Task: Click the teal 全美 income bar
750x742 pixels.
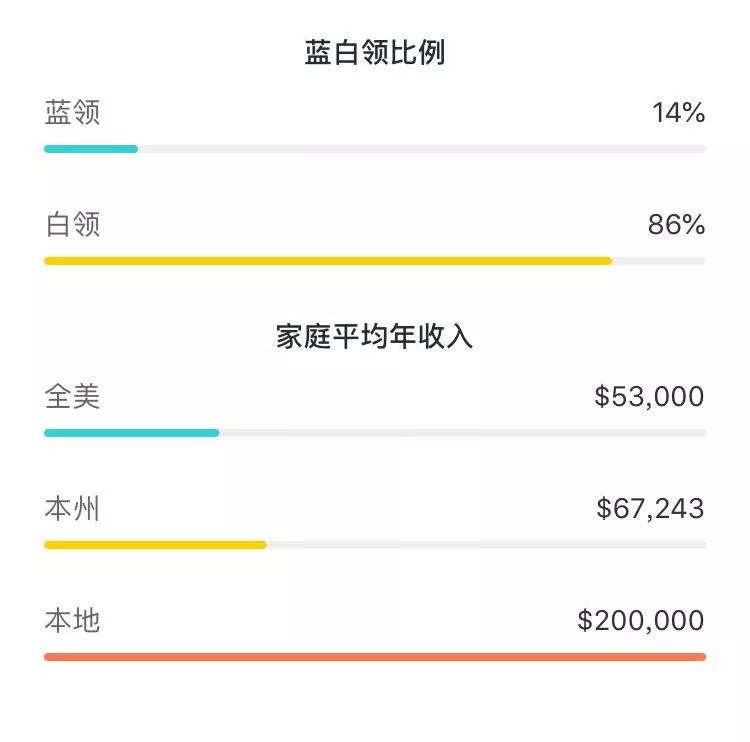Action: click(132, 433)
